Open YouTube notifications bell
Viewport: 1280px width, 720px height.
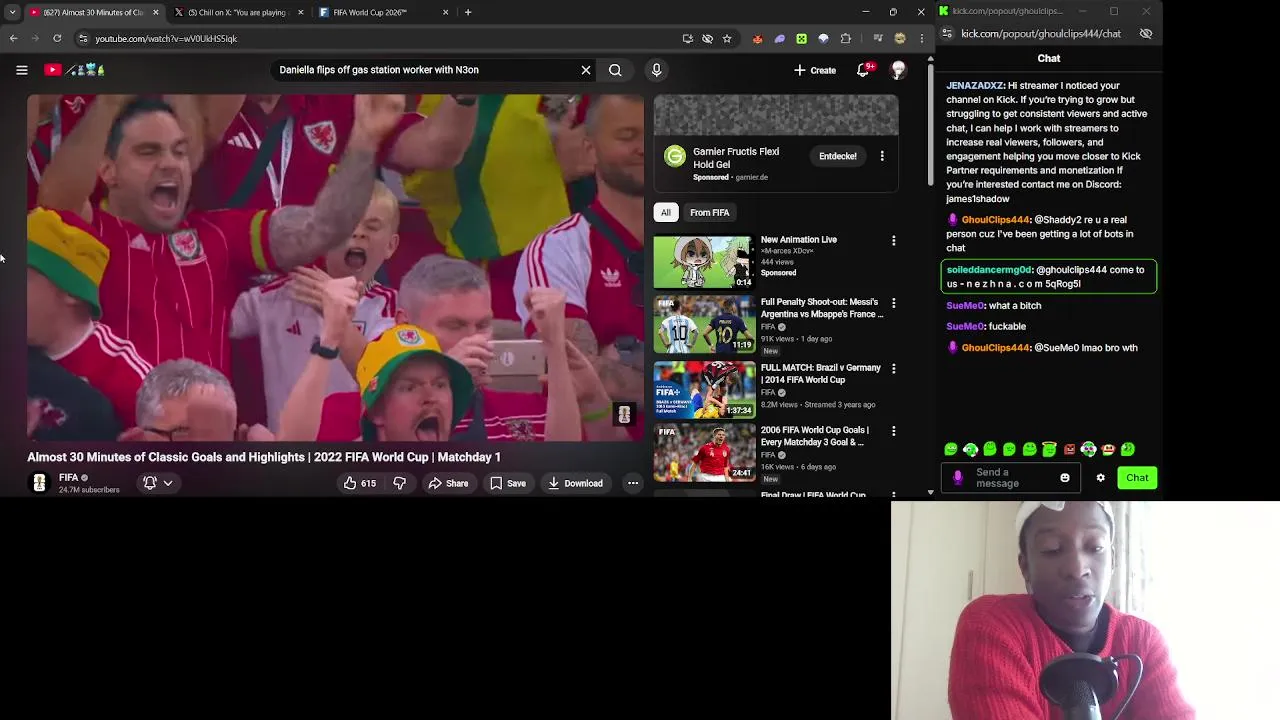point(863,70)
